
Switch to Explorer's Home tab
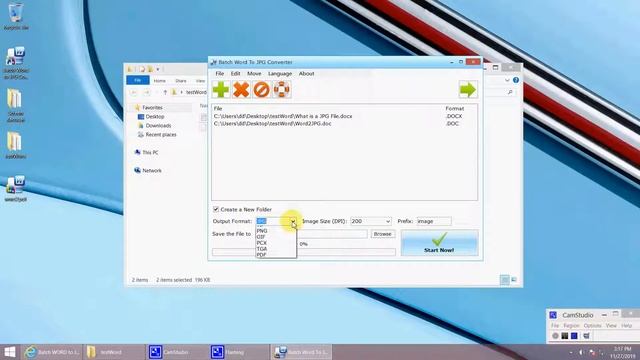click(x=160, y=81)
